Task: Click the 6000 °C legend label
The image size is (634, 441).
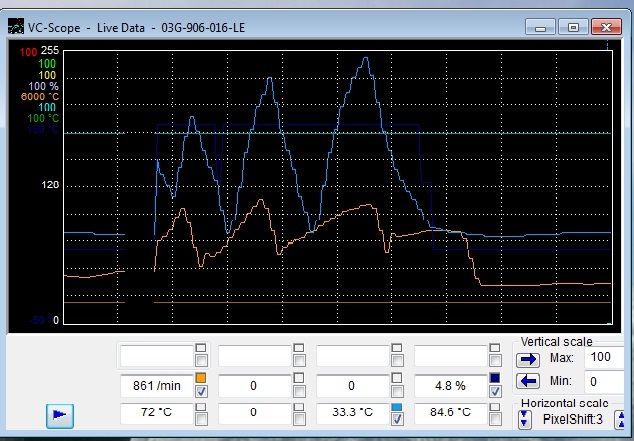Action: tap(40, 97)
